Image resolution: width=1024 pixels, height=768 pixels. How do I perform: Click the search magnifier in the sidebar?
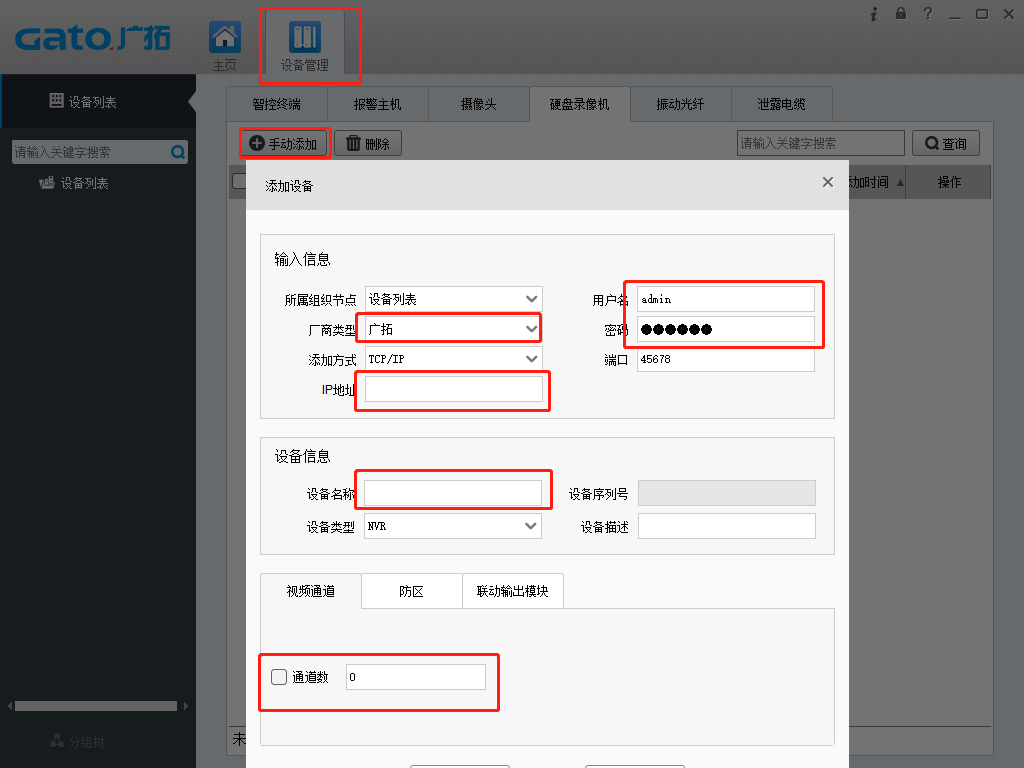[178, 151]
